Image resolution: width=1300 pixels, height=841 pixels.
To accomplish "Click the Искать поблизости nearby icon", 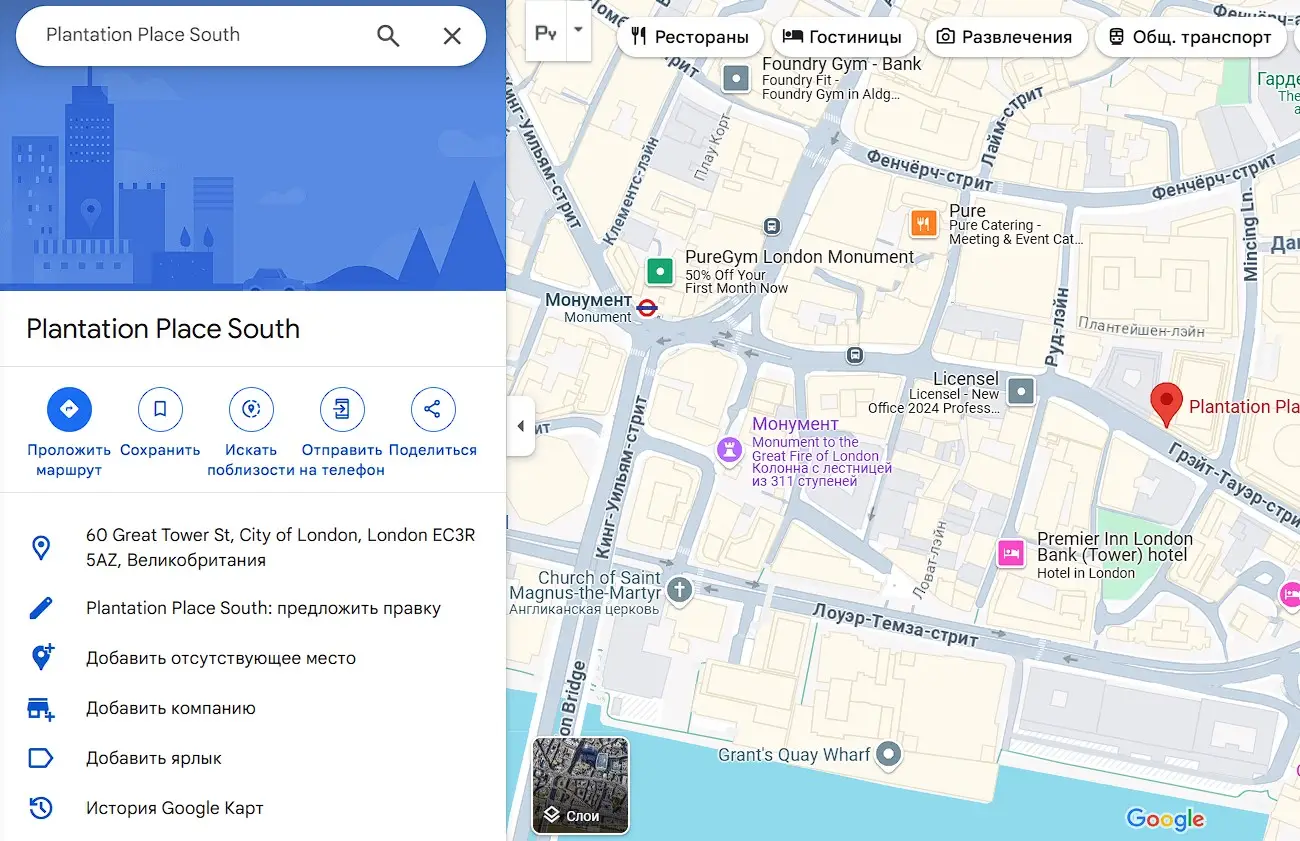I will tap(251, 409).
